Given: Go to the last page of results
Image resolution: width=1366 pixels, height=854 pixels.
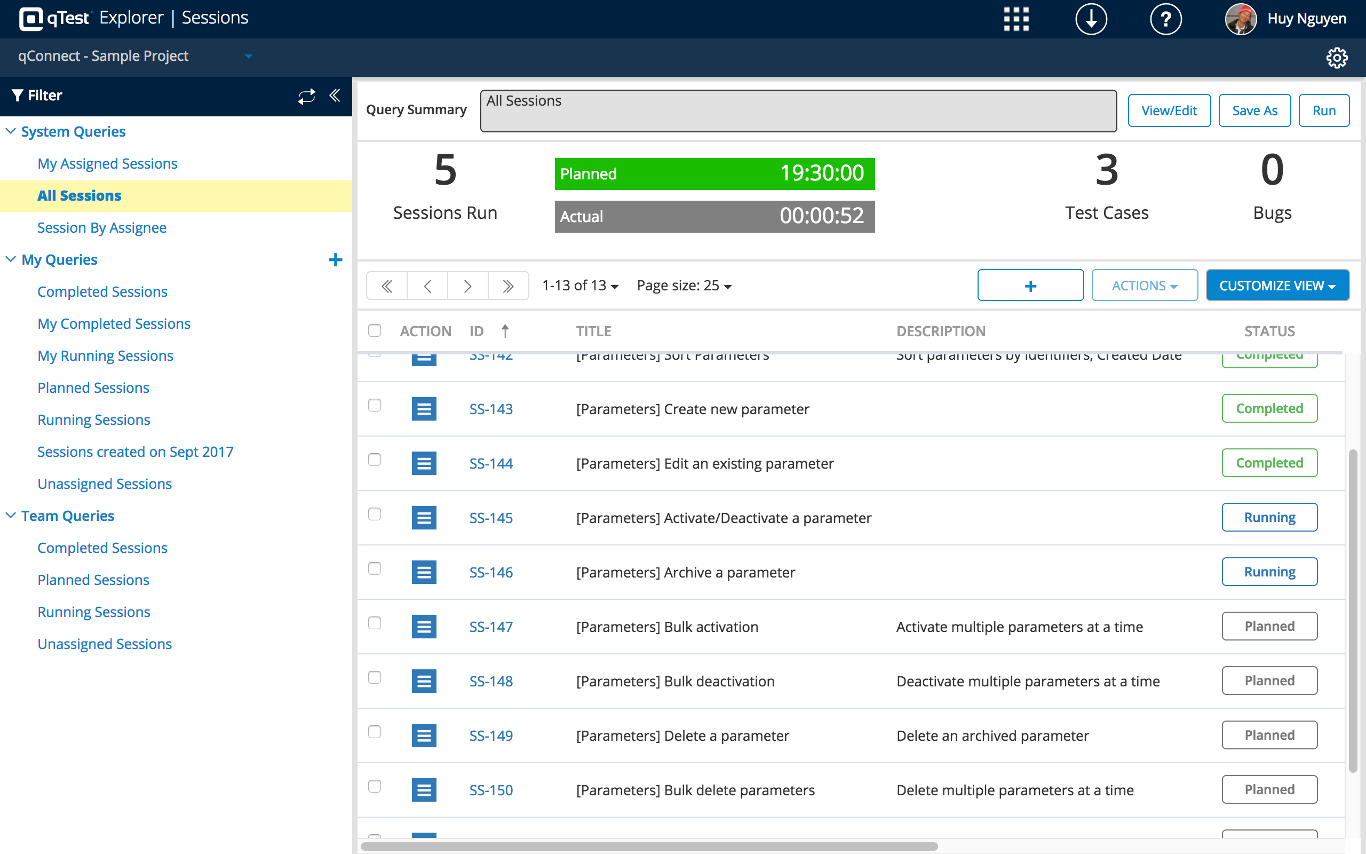Looking at the screenshot, I should click(x=508, y=286).
